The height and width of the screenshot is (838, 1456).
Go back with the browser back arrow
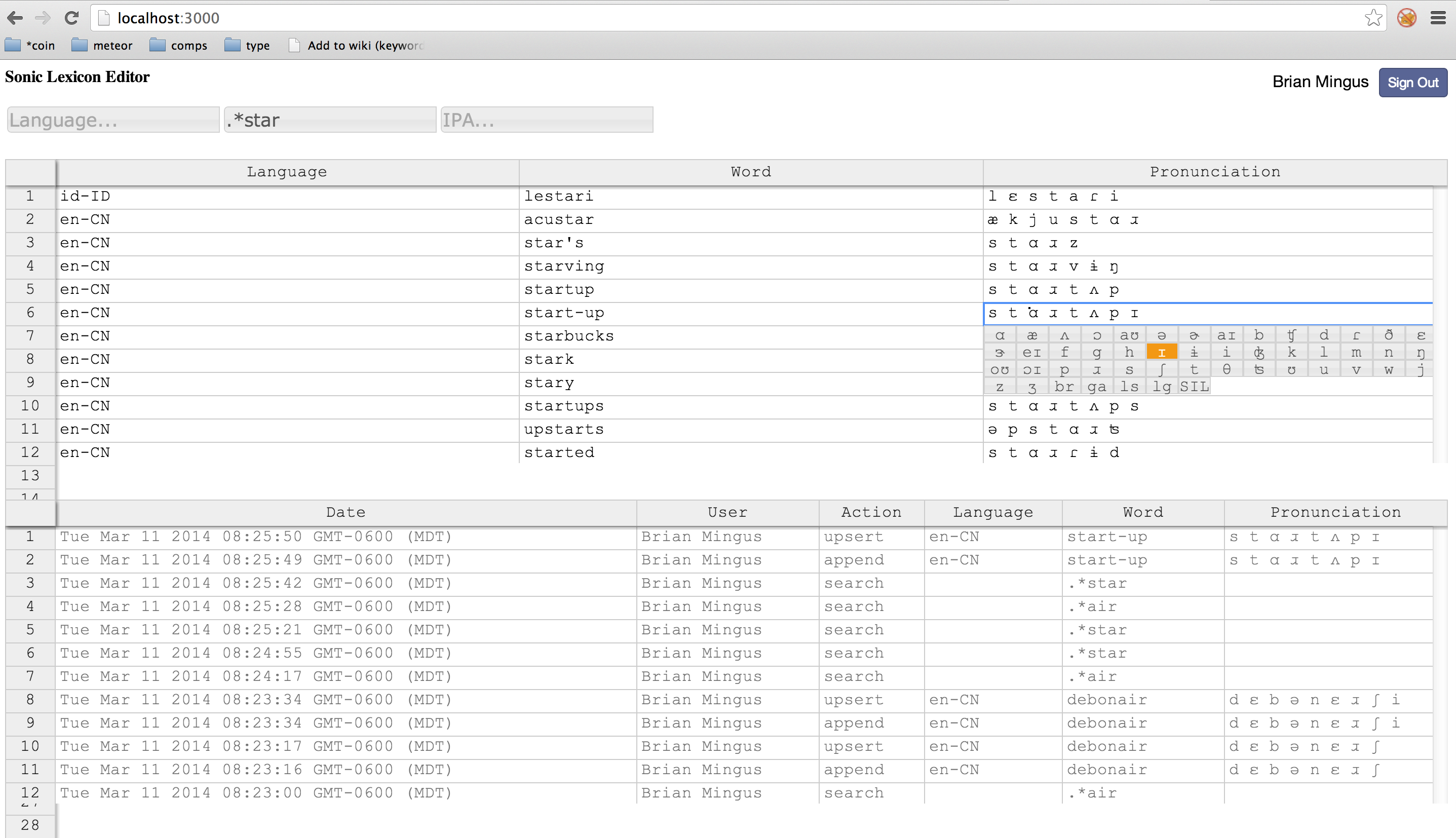pos(16,18)
